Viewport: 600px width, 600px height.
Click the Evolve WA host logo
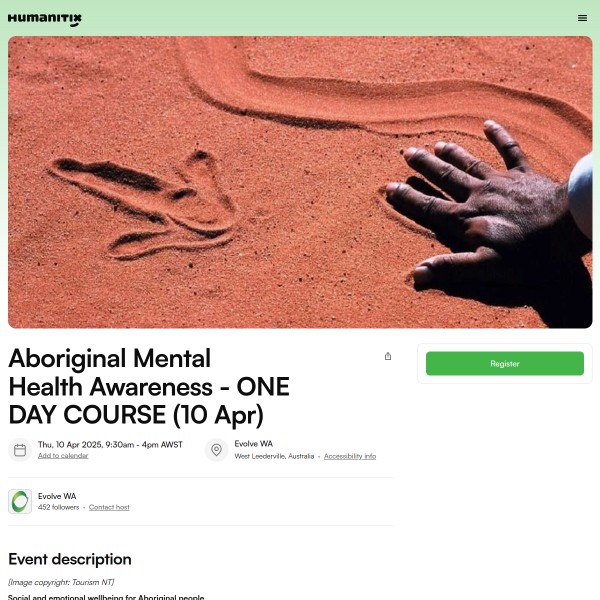[x=20, y=501]
